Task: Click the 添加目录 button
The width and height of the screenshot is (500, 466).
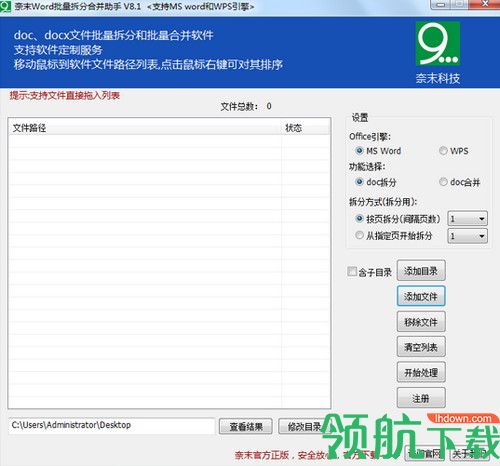Action: point(421,271)
